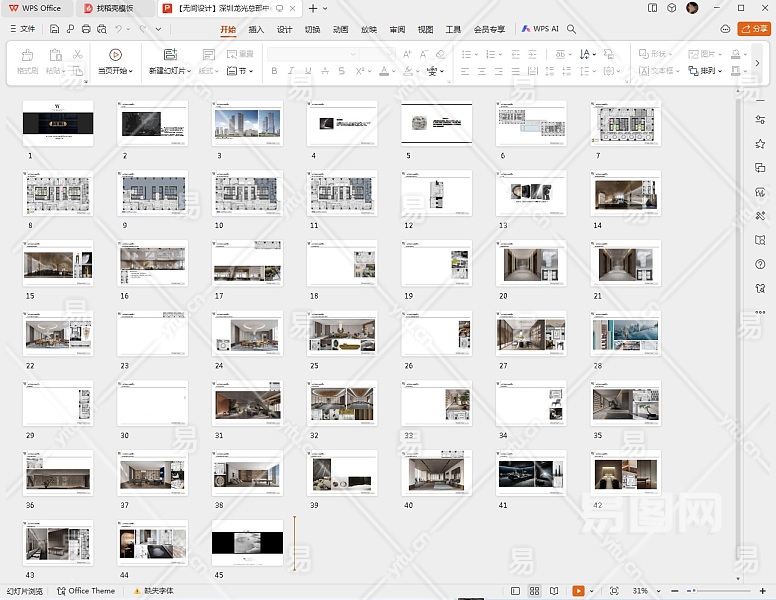Open the help question mark icon in sidebar

(760, 264)
